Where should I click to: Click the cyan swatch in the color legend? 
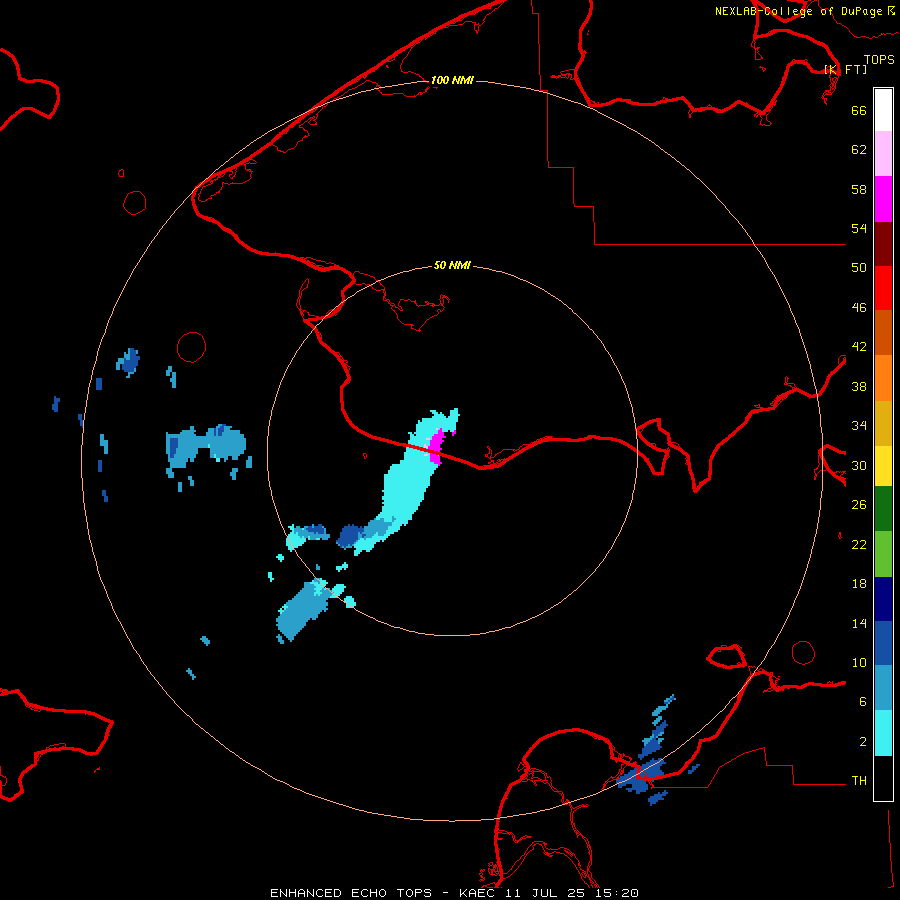coord(883,733)
